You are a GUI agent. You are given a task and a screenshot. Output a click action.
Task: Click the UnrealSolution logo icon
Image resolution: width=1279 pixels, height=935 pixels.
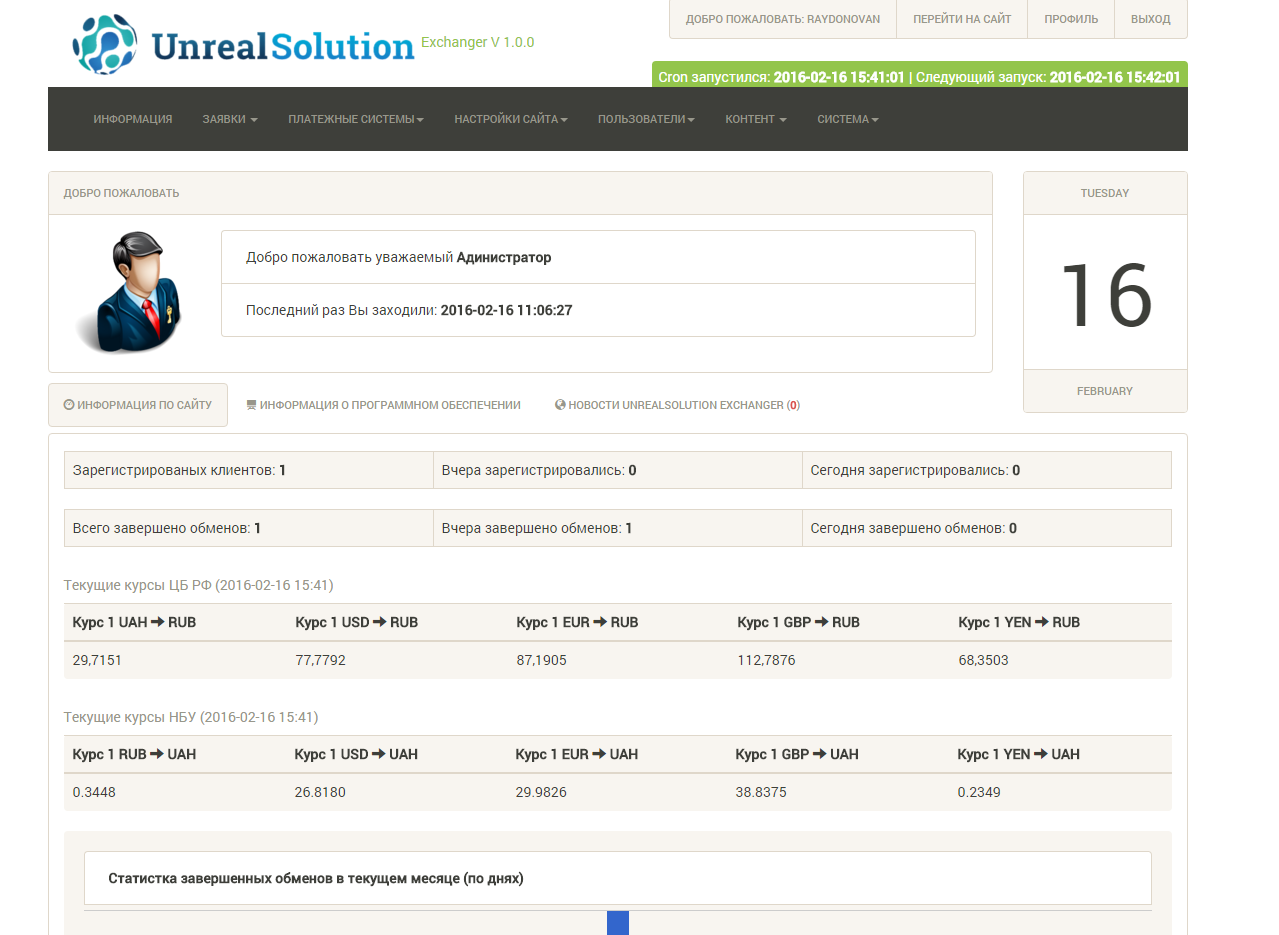[105, 45]
